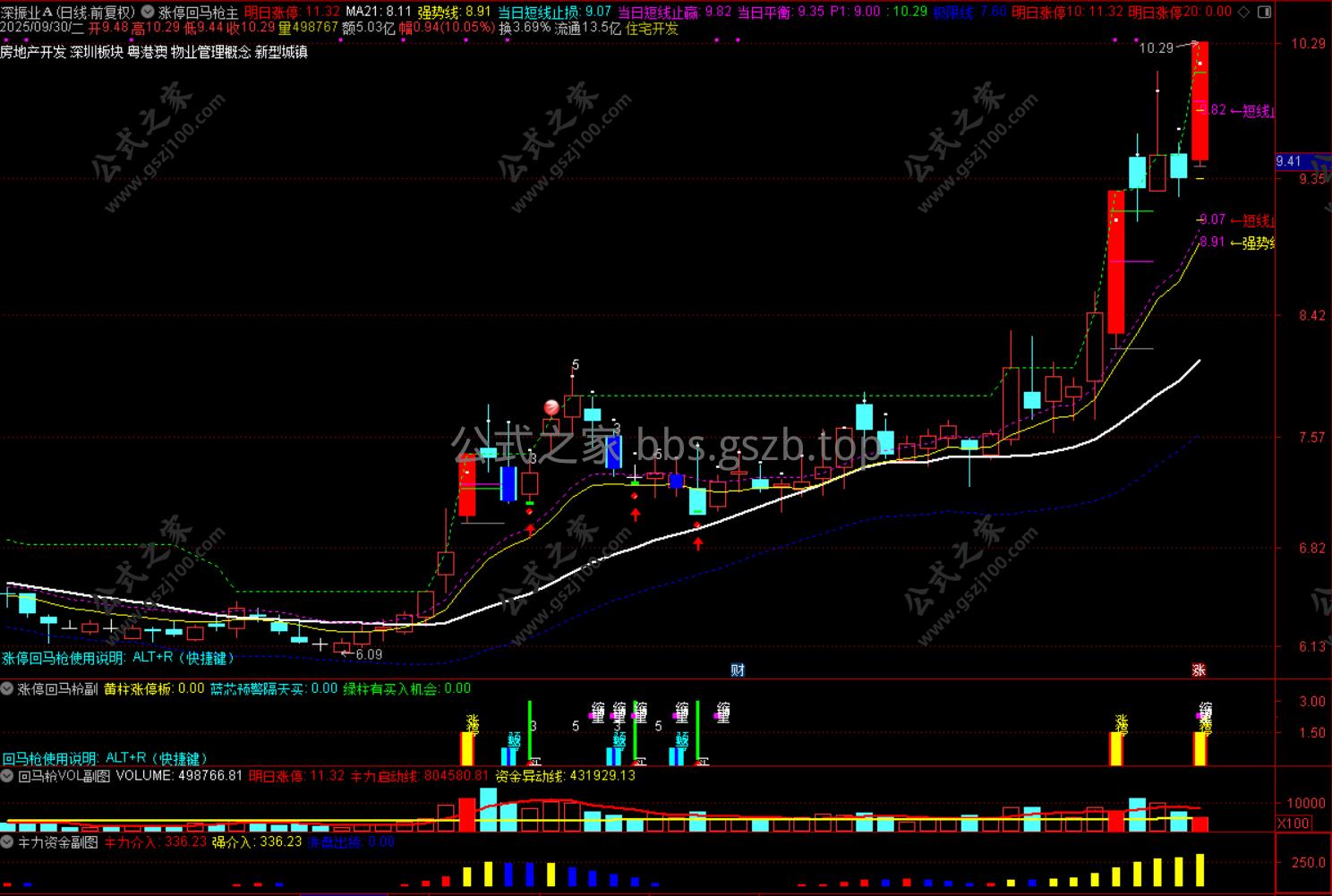The image size is (1332, 896).
Task: Click the 当日平衡: 9.35 header value
Action: 781,12
